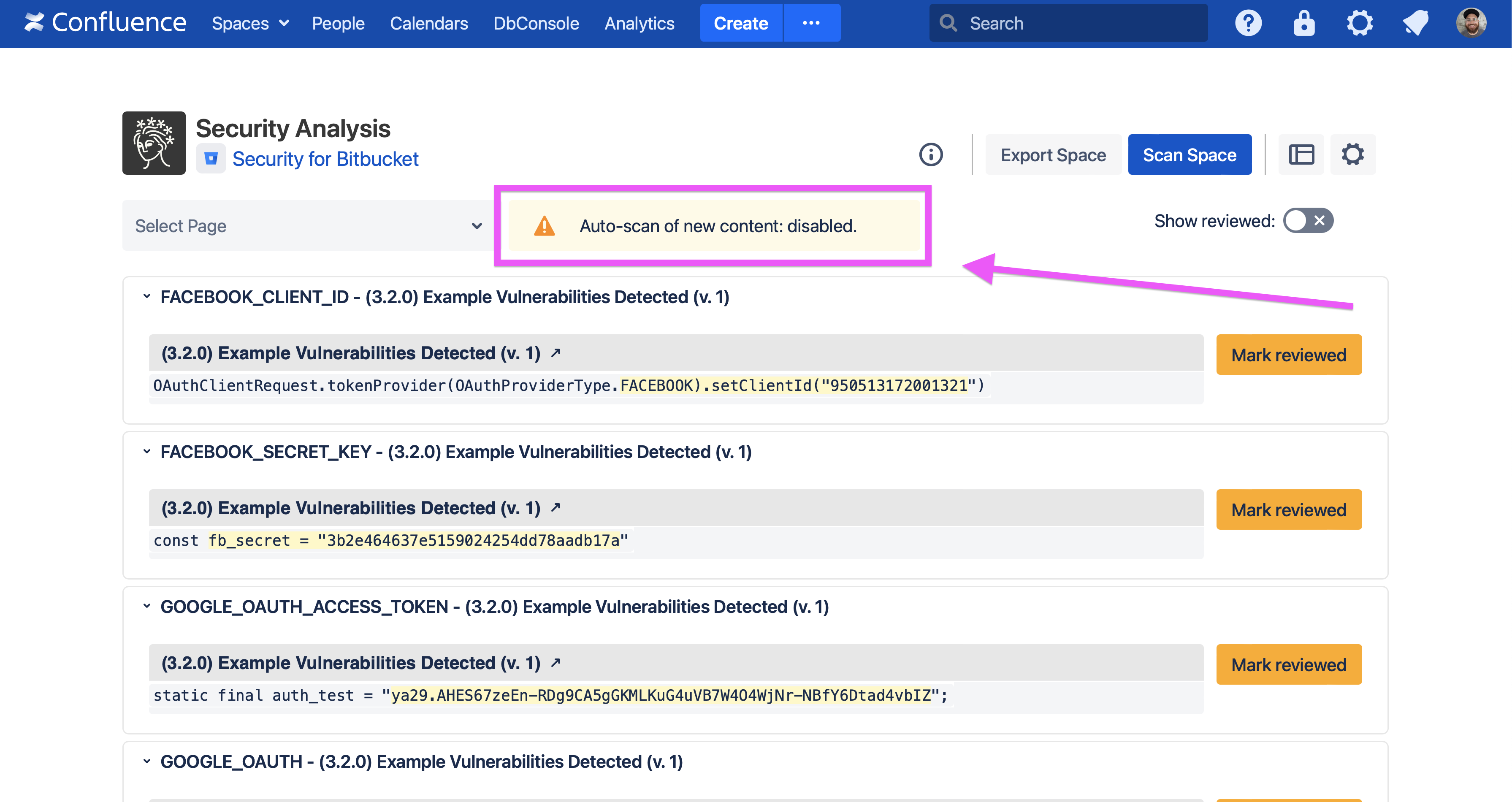Viewport: 1512px width, 802px height.
Task: Click the Search field
Action: (1068, 24)
